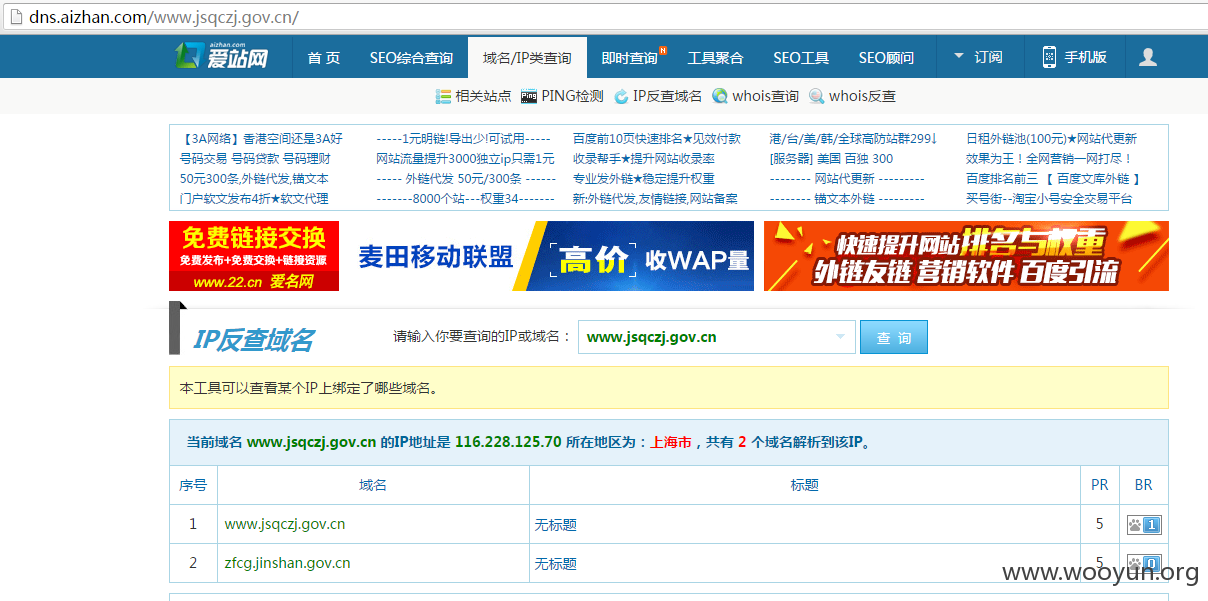Click the IP反查域名 icon
The height and width of the screenshot is (601, 1208).
pyautogui.click(x=621, y=97)
